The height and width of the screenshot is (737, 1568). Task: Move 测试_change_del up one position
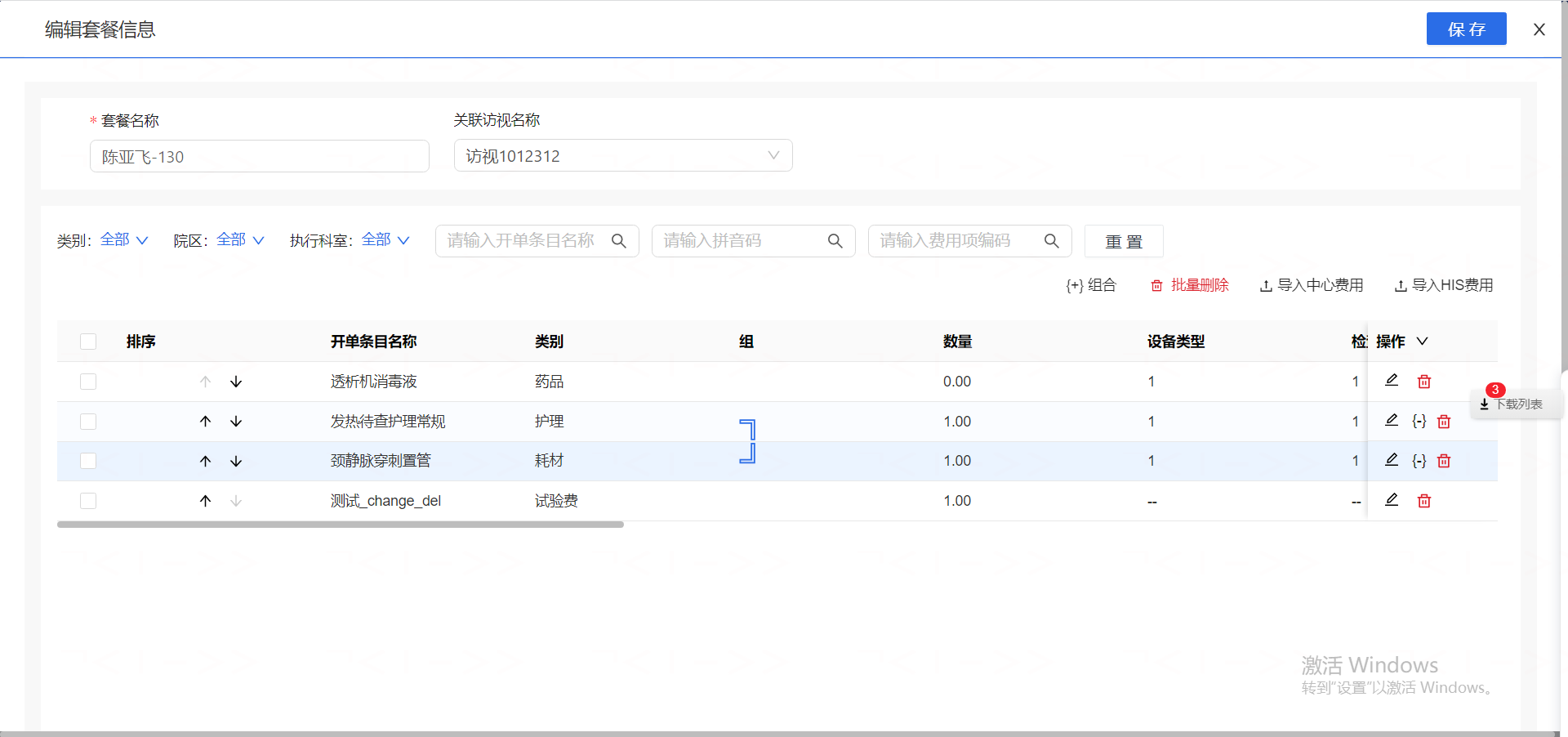click(x=205, y=501)
